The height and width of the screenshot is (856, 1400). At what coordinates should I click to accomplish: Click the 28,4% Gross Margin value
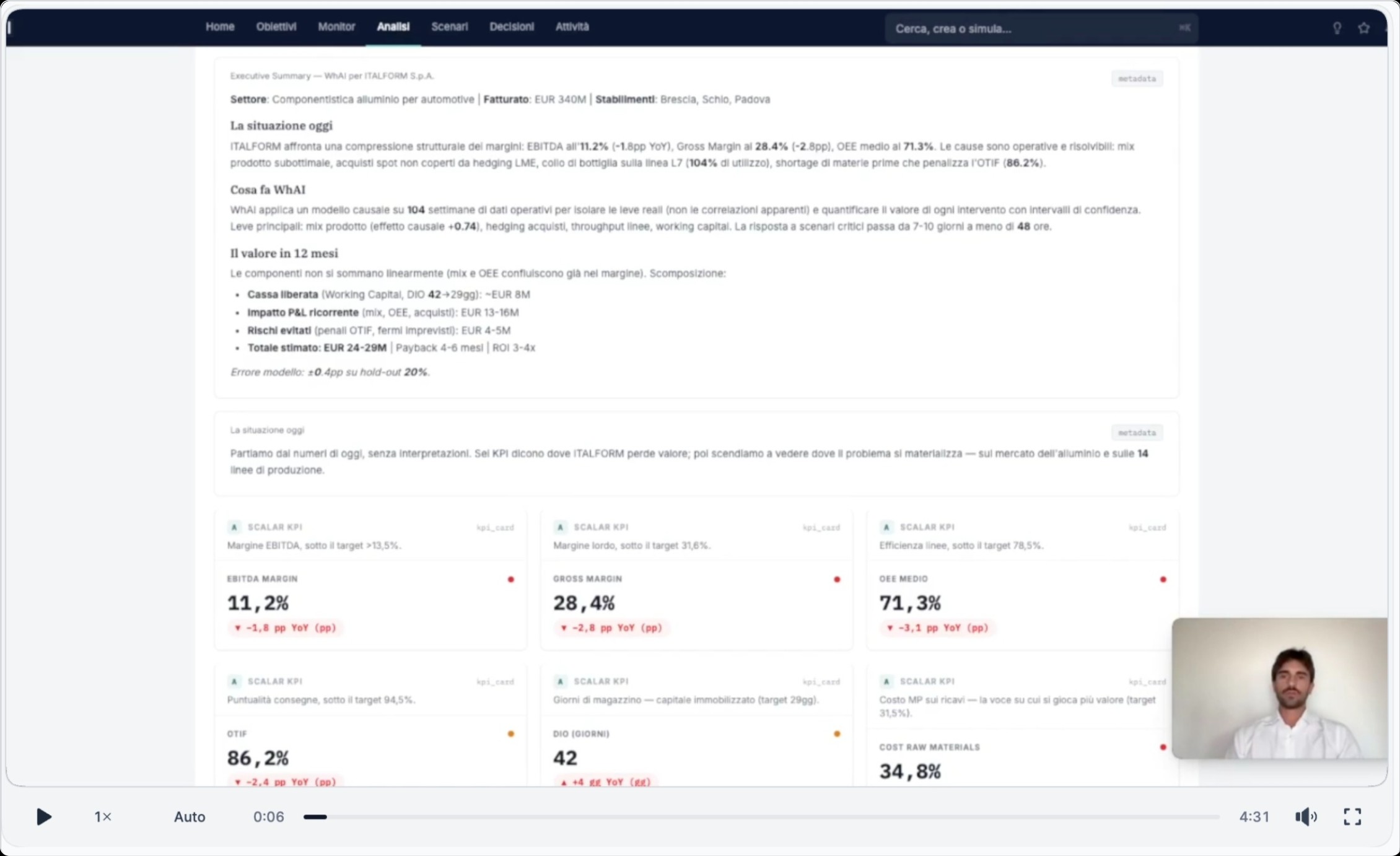(584, 603)
